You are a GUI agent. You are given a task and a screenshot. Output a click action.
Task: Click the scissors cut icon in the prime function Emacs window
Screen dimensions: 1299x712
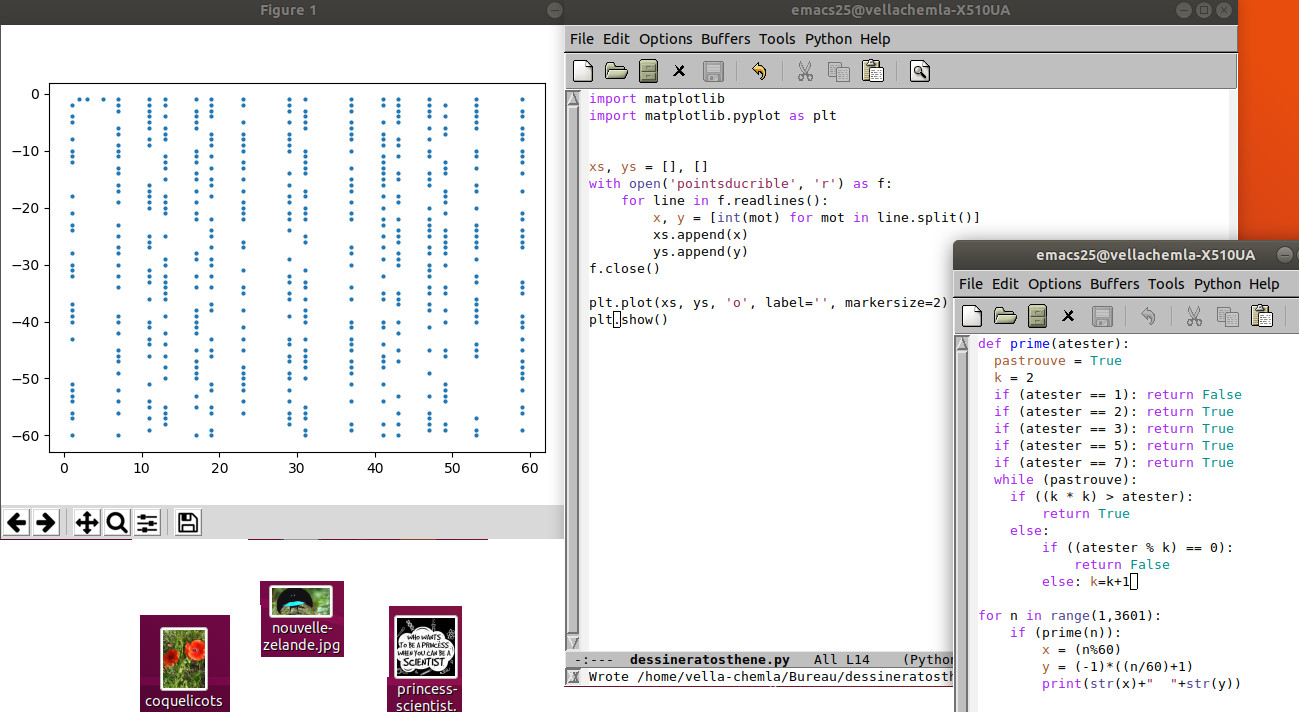pyautogui.click(x=1193, y=316)
